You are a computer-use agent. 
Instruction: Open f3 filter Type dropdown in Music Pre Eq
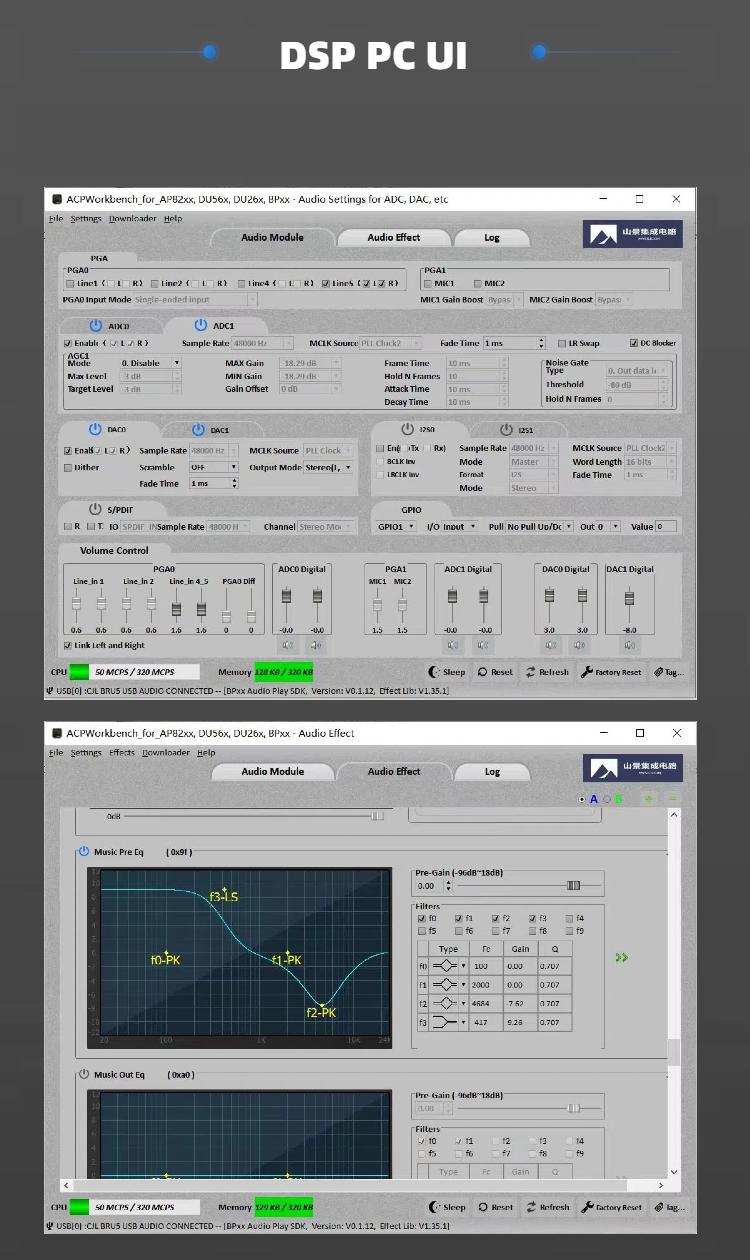[x=463, y=1022]
